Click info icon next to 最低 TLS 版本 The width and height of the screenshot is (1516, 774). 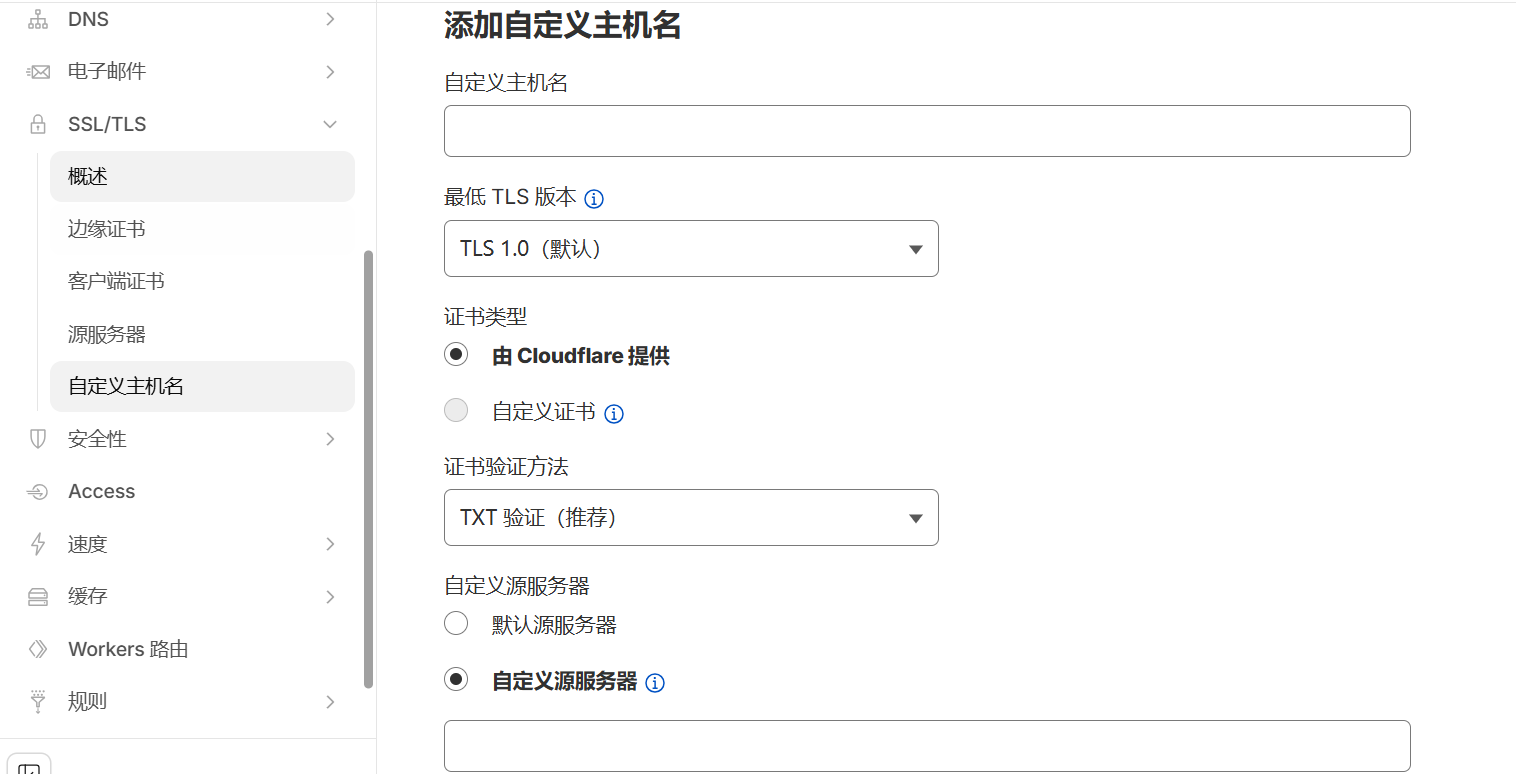[x=594, y=199]
